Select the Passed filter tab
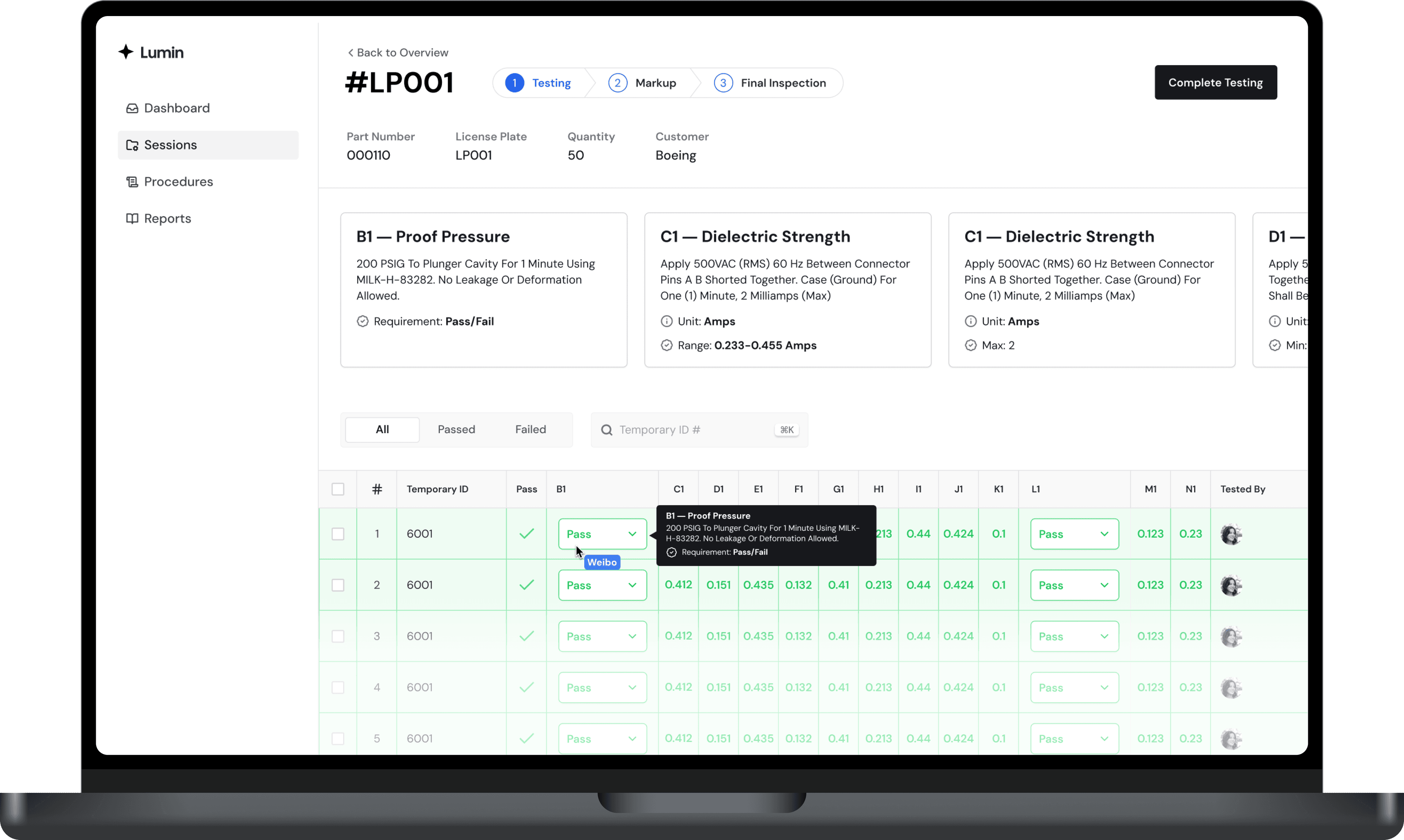 456,429
